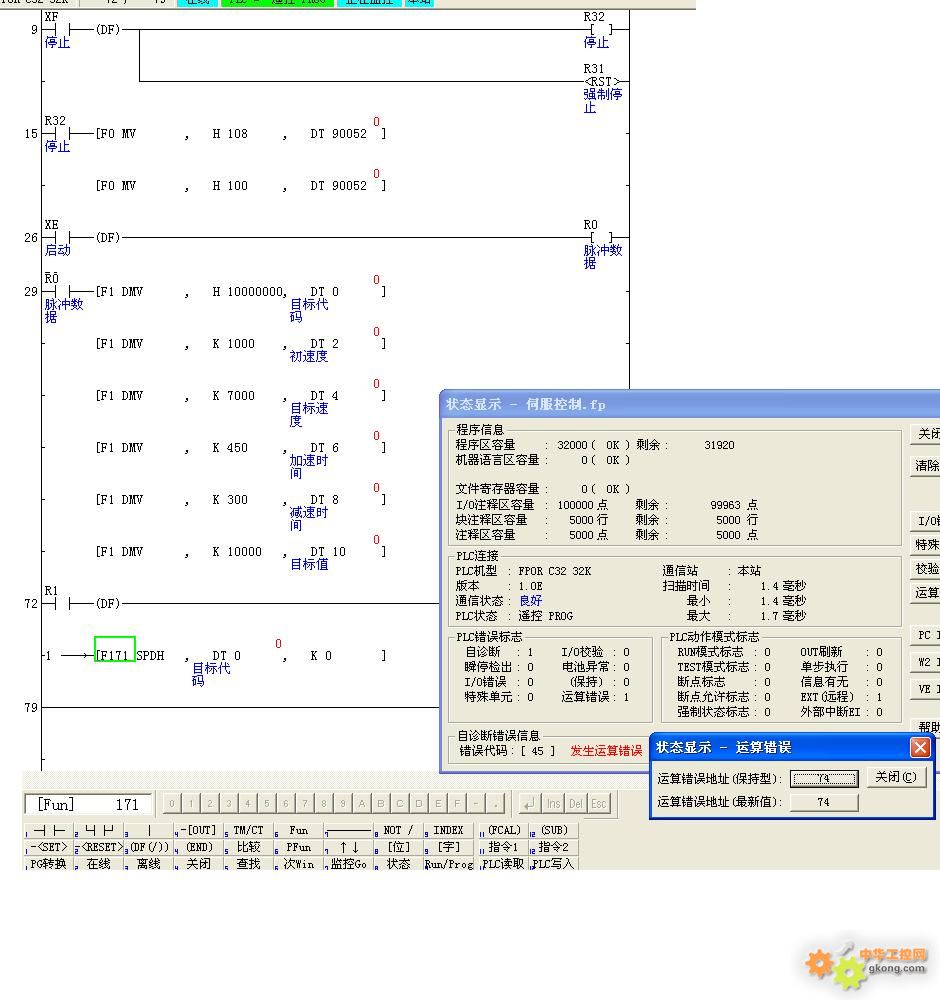
Task: Select the PFun instruction key
Action: click(298, 847)
